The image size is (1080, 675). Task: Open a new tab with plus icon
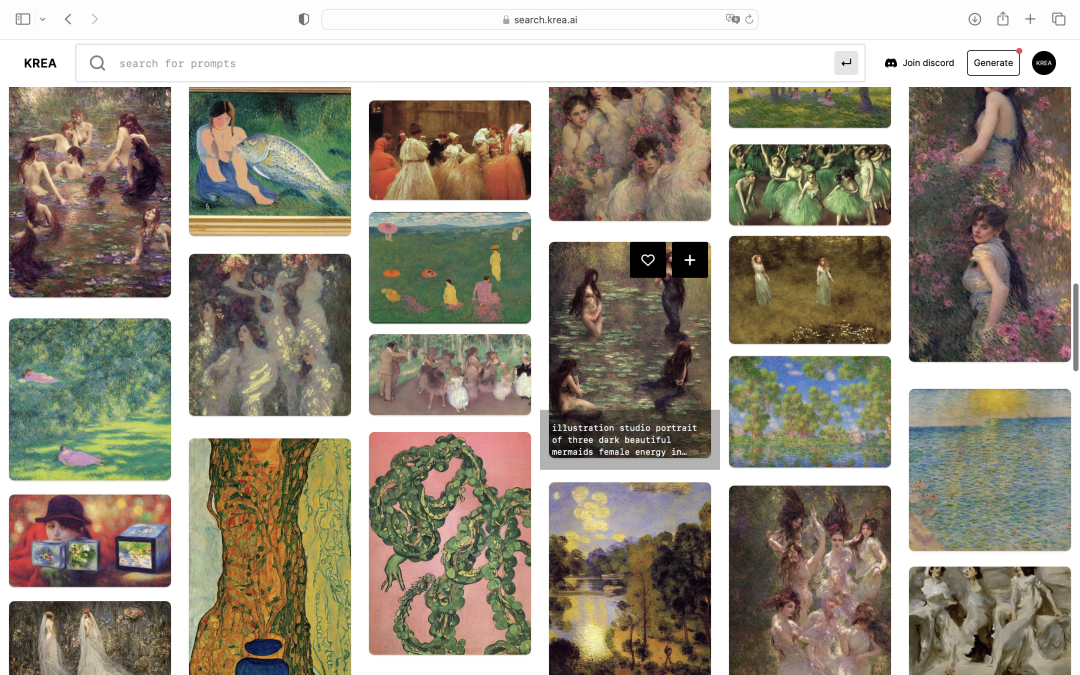1030,19
